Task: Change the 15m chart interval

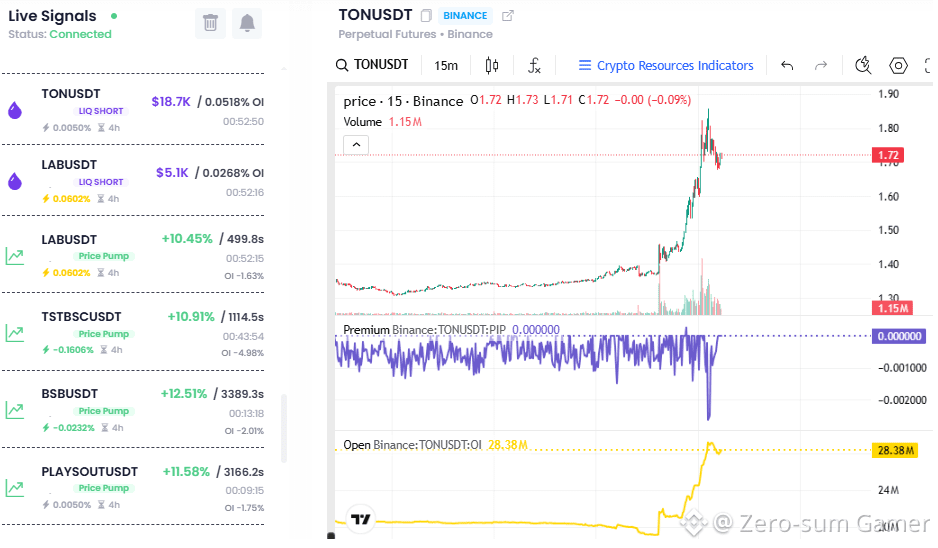Action: pyautogui.click(x=446, y=65)
